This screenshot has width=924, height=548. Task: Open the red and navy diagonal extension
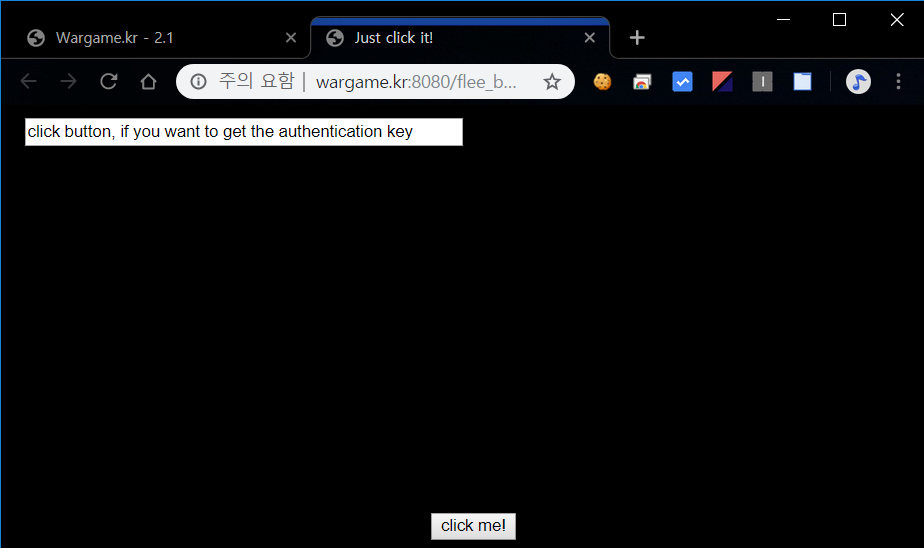(x=722, y=81)
